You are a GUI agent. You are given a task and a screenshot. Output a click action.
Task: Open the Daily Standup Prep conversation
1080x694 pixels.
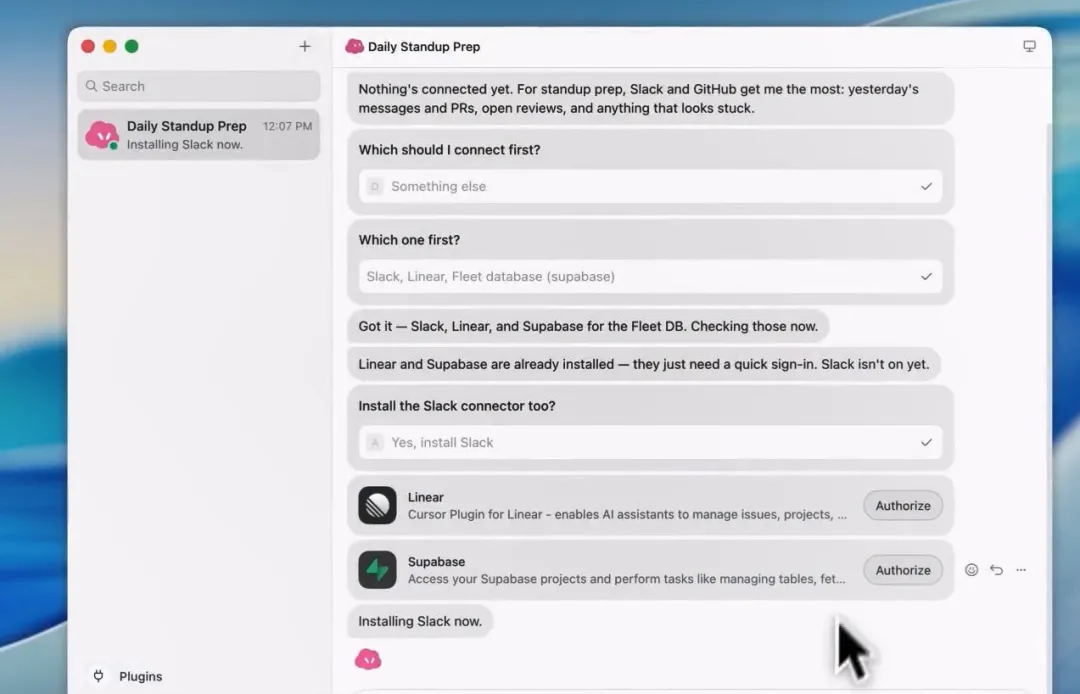tap(198, 135)
